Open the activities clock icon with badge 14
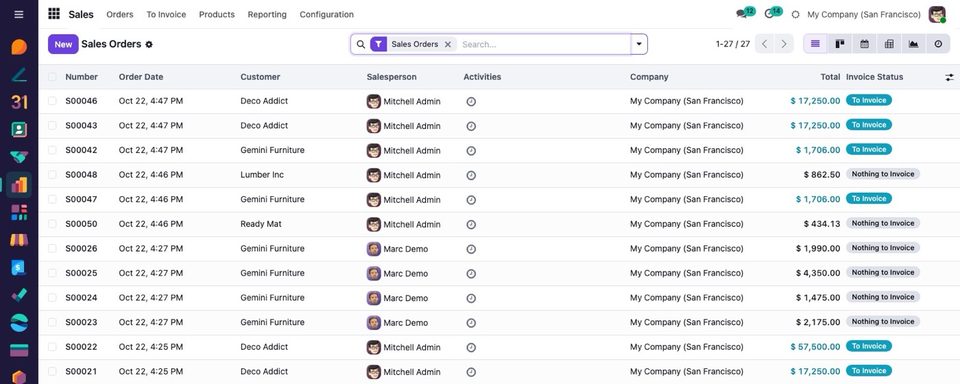Image resolution: width=960 pixels, height=384 pixels. [773, 13]
